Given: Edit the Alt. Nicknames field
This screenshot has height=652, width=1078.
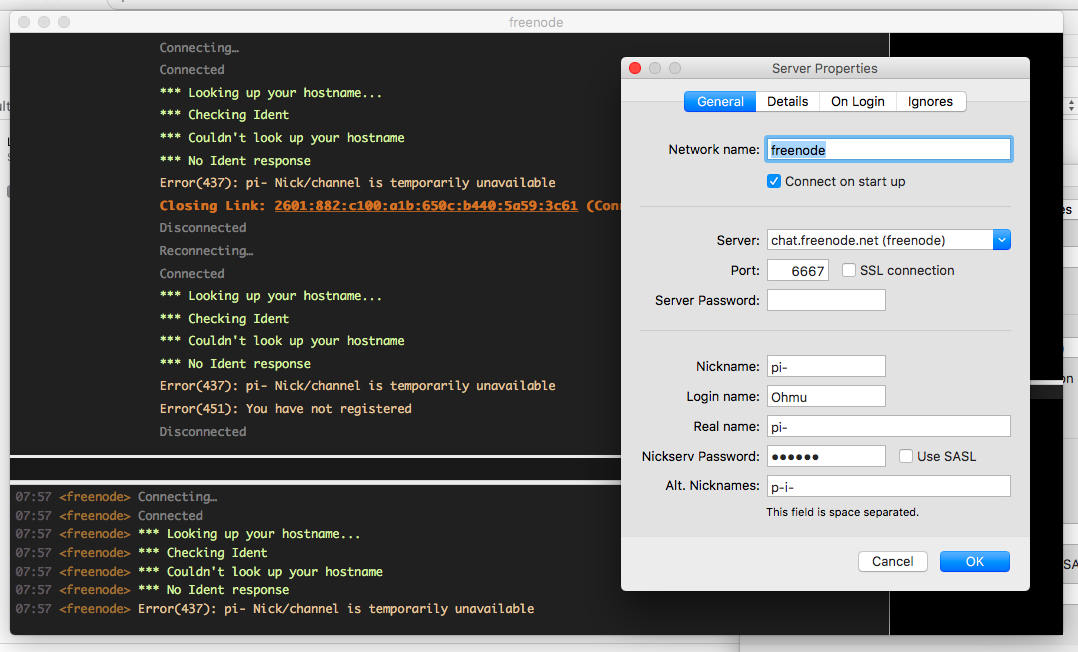Looking at the screenshot, I should (x=888, y=486).
